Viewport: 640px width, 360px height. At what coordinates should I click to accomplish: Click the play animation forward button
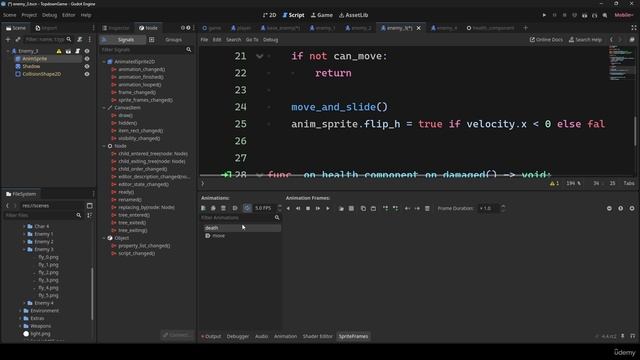tap(328, 208)
